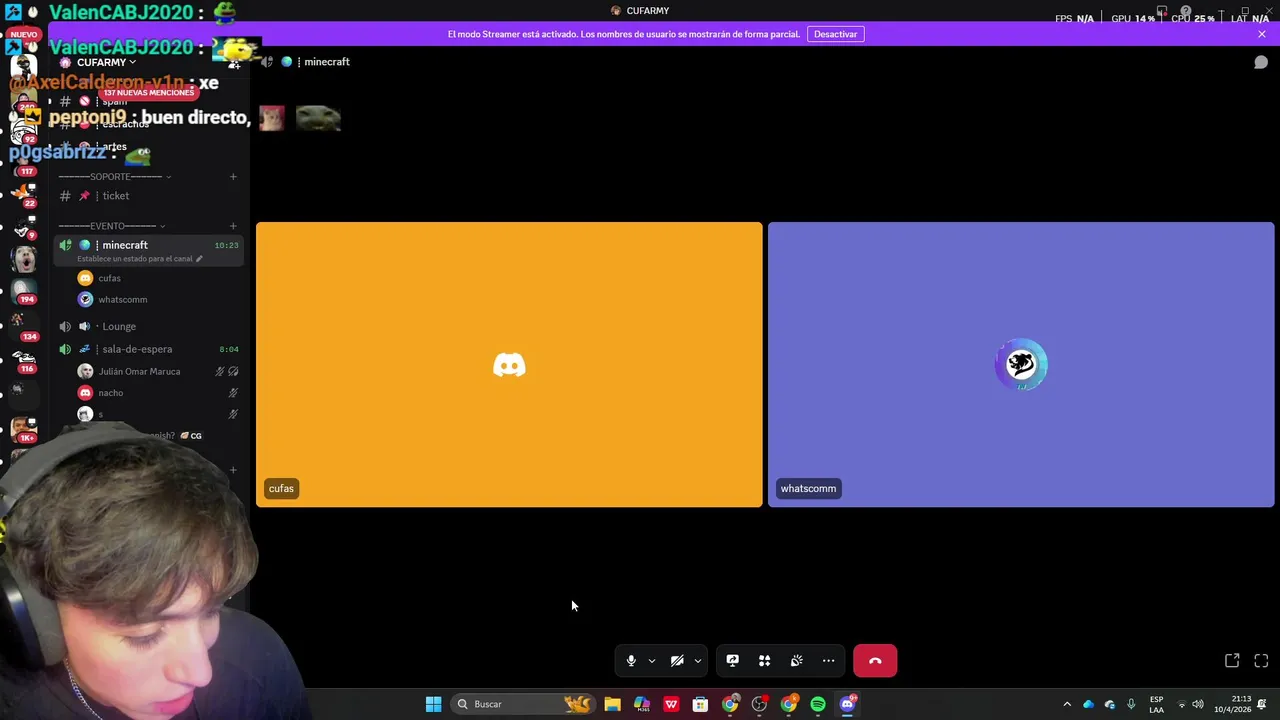
Task: Mute the microphone in call controls
Action: coord(631,661)
